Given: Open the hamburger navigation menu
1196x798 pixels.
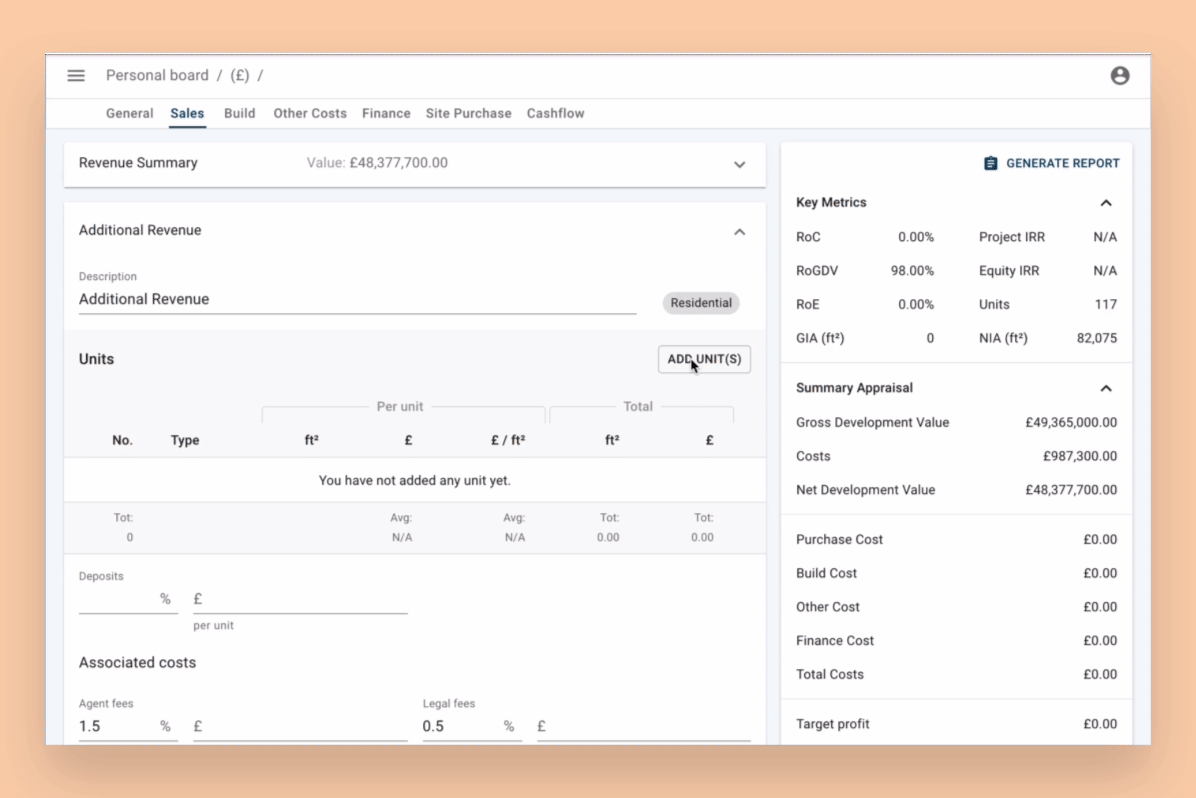Looking at the screenshot, I should (76, 76).
